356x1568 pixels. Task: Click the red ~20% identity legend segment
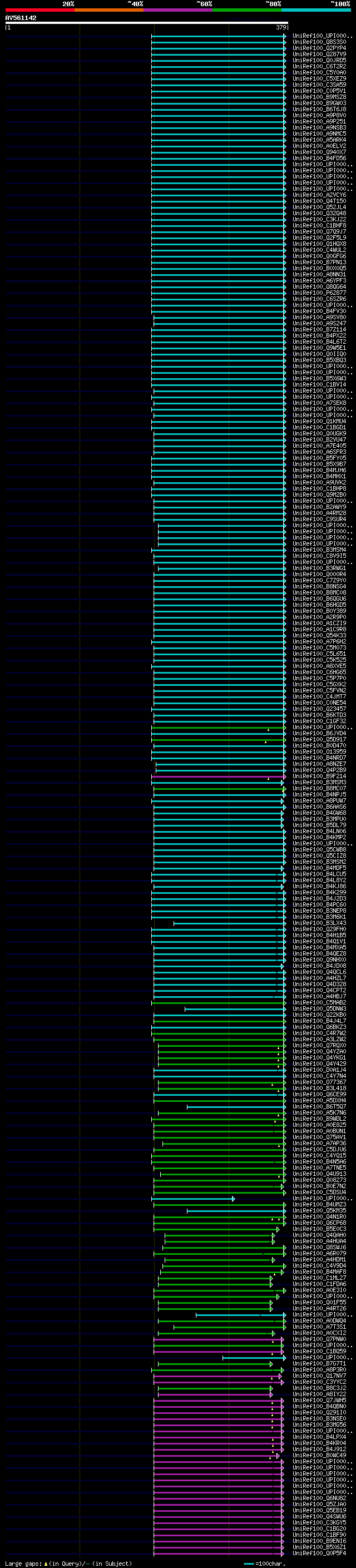pyautogui.click(x=39, y=10)
